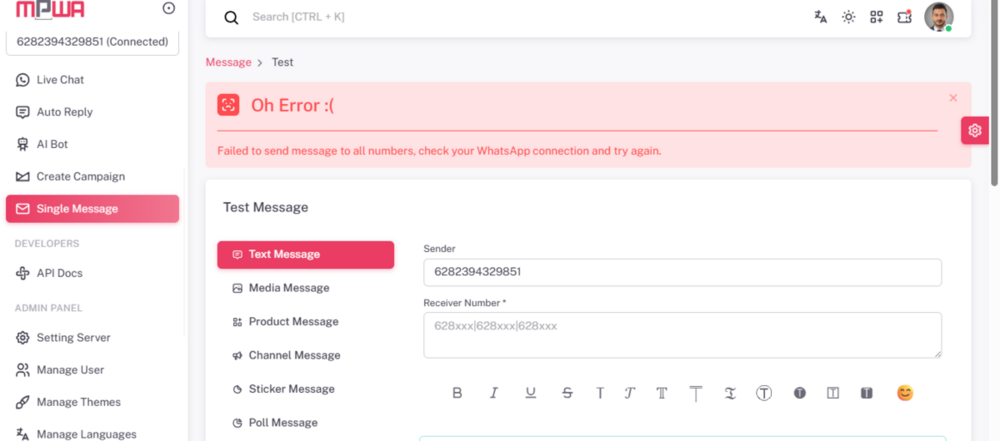Open the language translation icon in header
The width and height of the screenshot is (1000, 441).
coord(821,17)
